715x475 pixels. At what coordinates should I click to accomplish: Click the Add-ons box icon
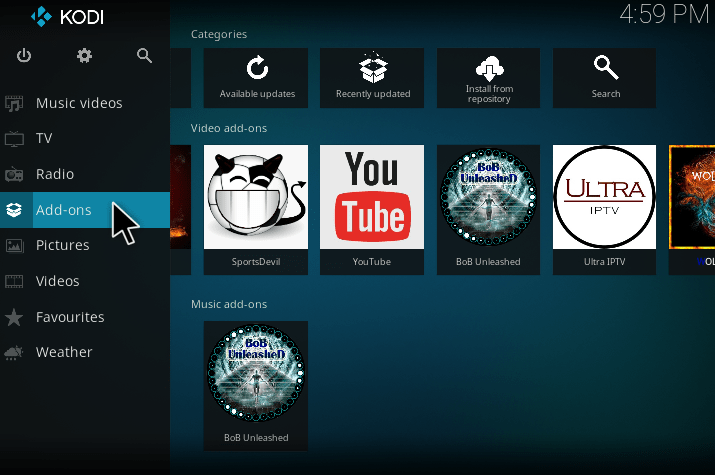(x=14, y=210)
